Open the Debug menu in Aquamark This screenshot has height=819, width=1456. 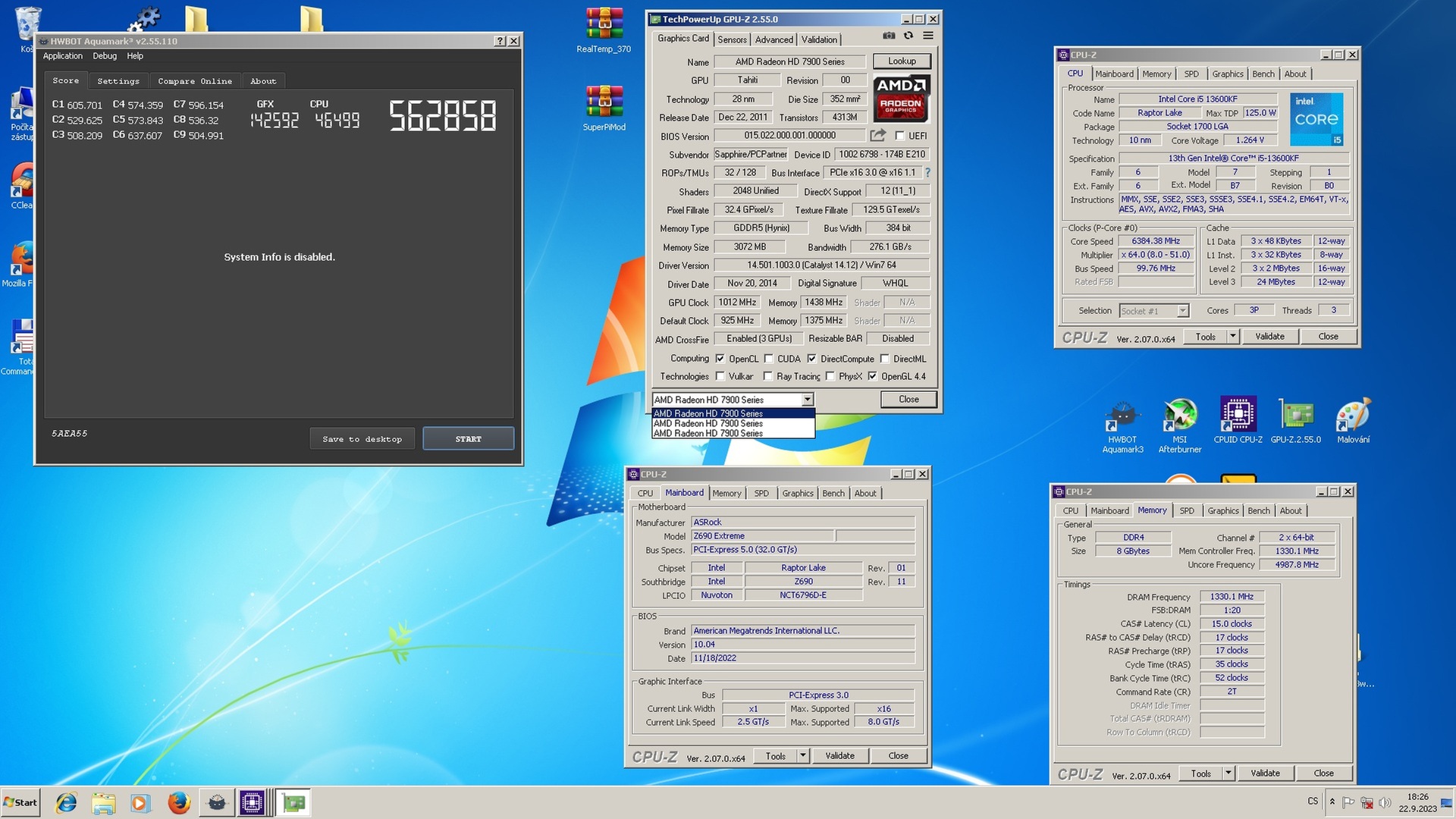[105, 56]
